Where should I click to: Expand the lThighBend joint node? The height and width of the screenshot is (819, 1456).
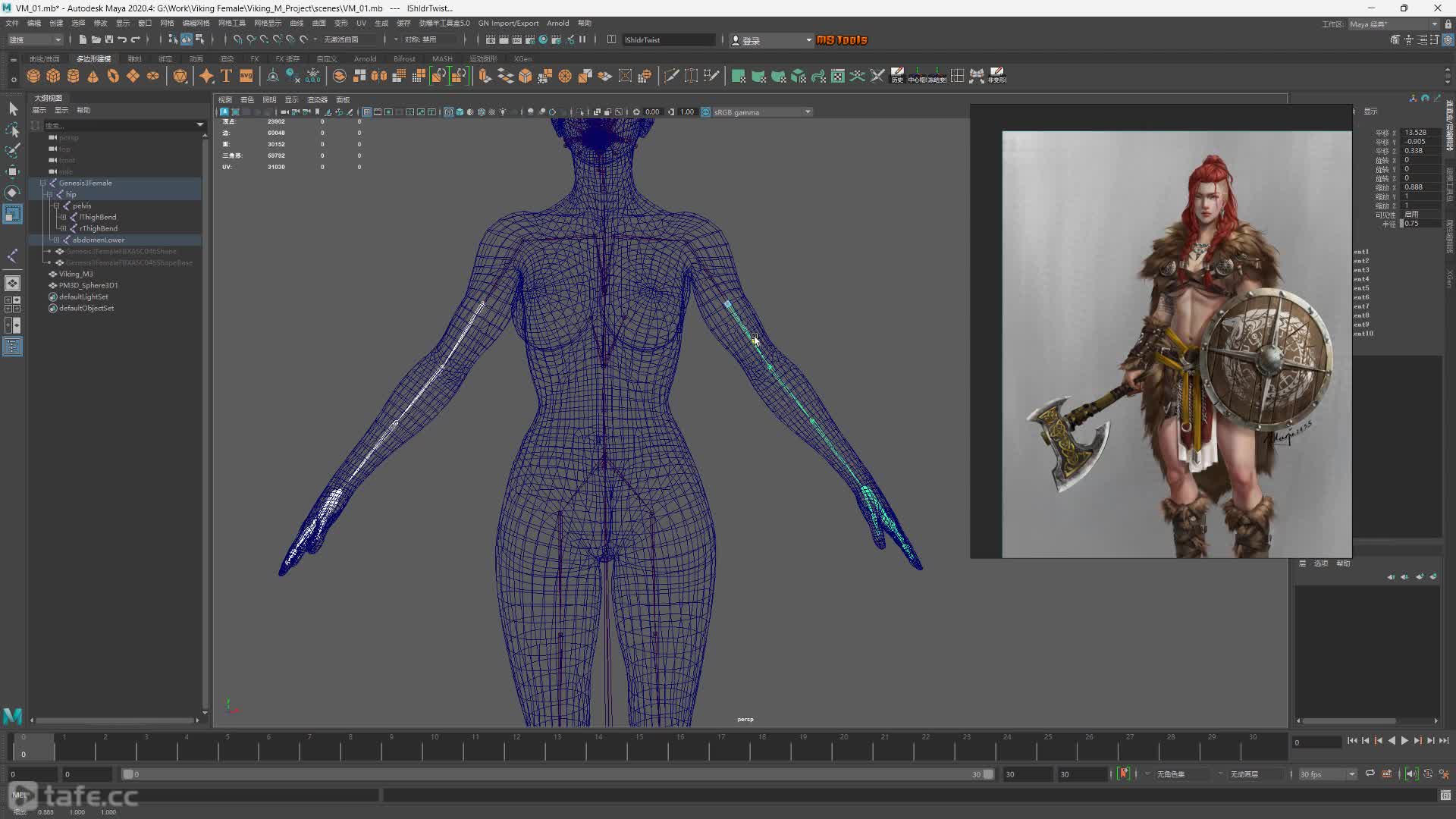(x=63, y=217)
